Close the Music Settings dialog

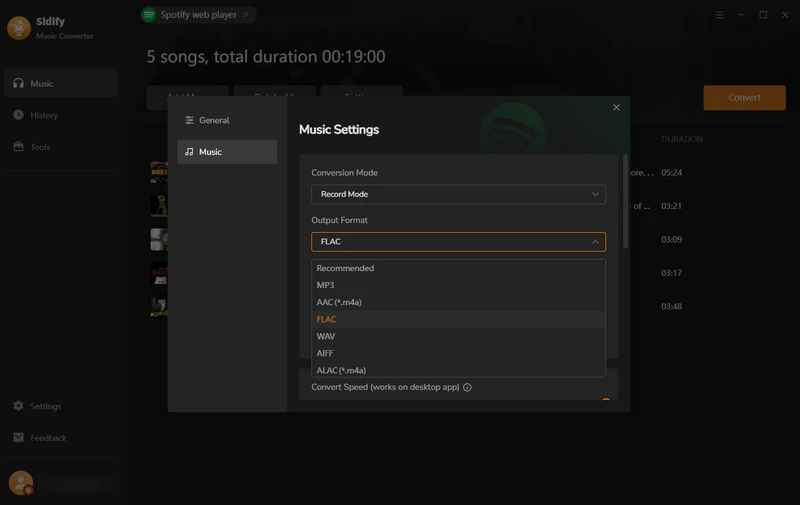click(x=616, y=107)
